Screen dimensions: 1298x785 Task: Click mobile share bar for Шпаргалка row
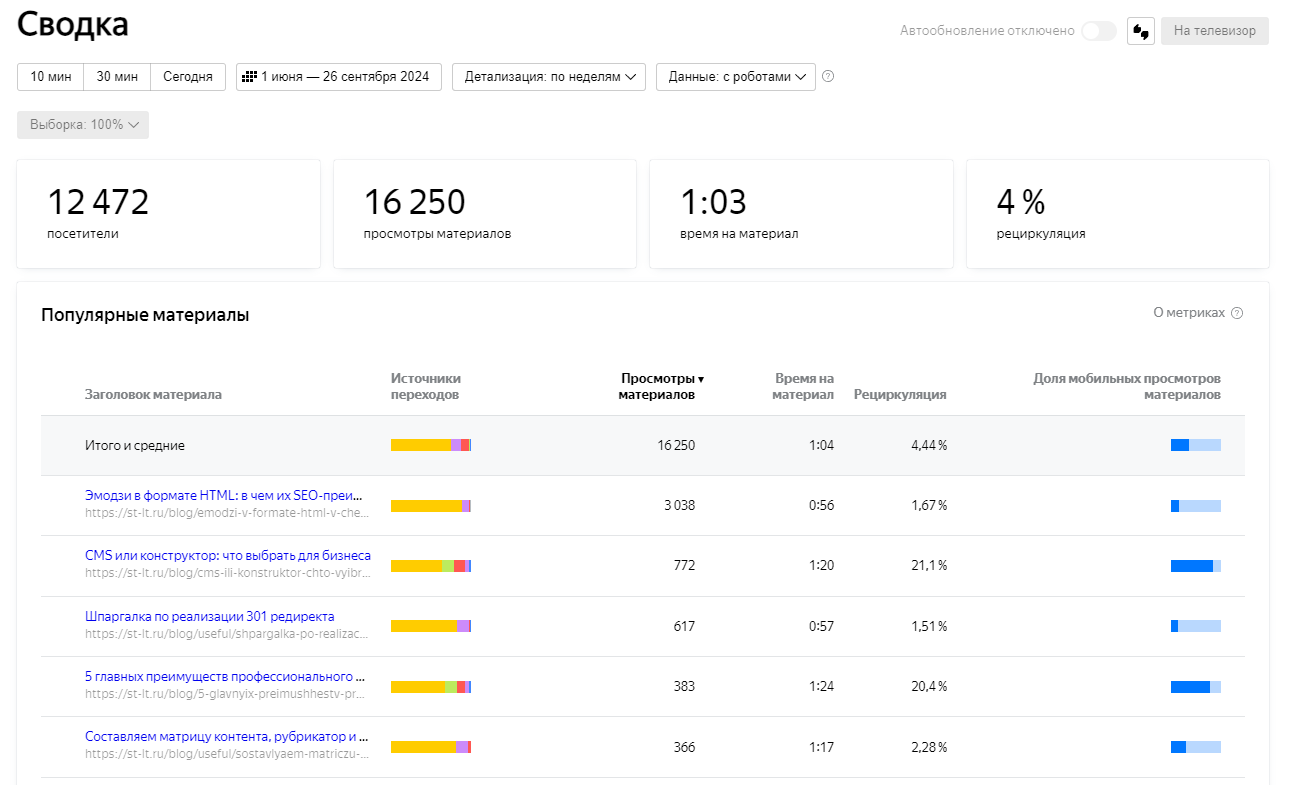(x=1196, y=626)
